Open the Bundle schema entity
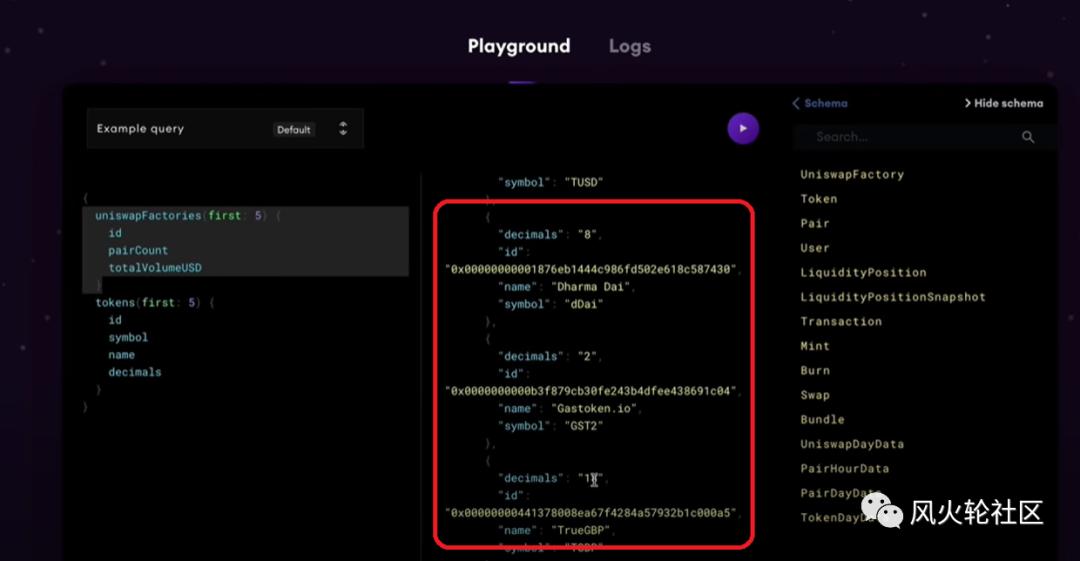Image resolution: width=1080 pixels, height=561 pixels. pyautogui.click(x=822, y=420)
